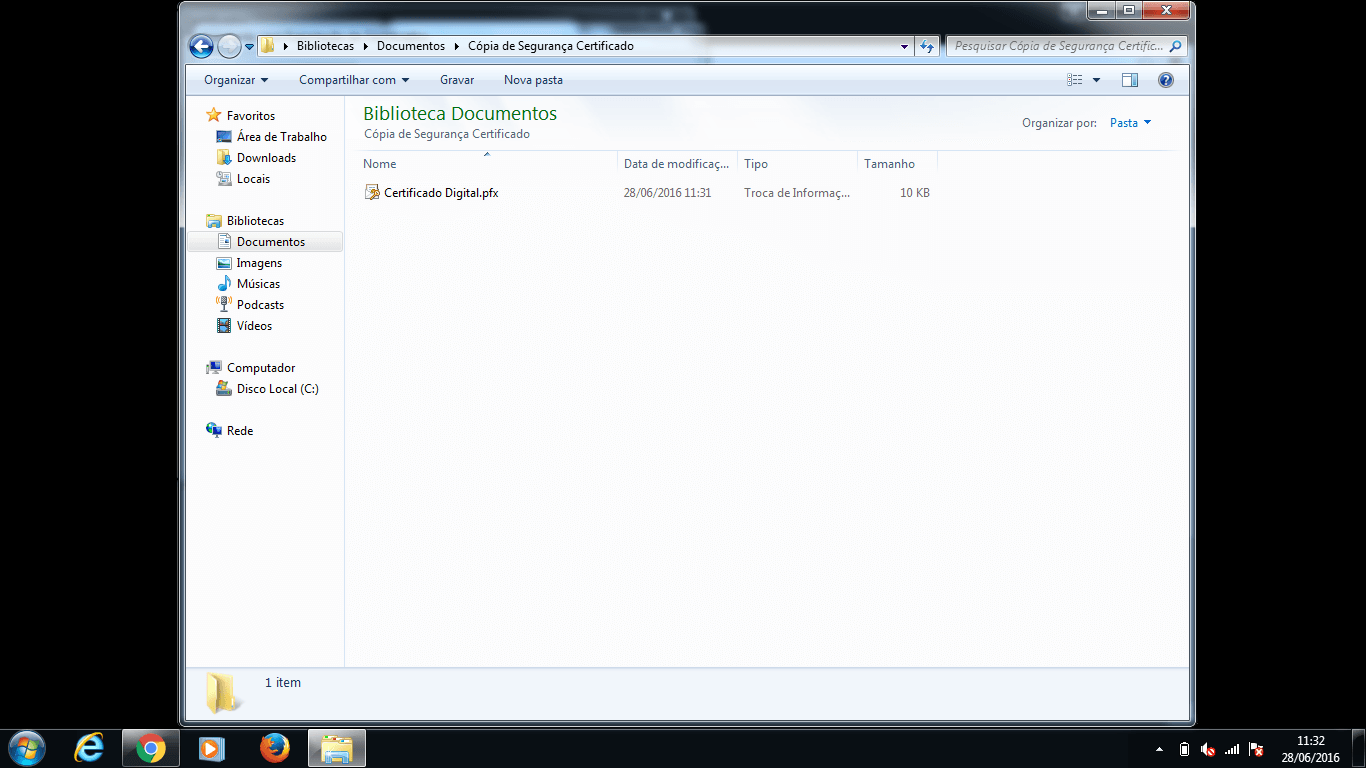Minimize the Explorer window
The width and height of the screenshot is (1366, 768).
click(x=1102, y=10)
